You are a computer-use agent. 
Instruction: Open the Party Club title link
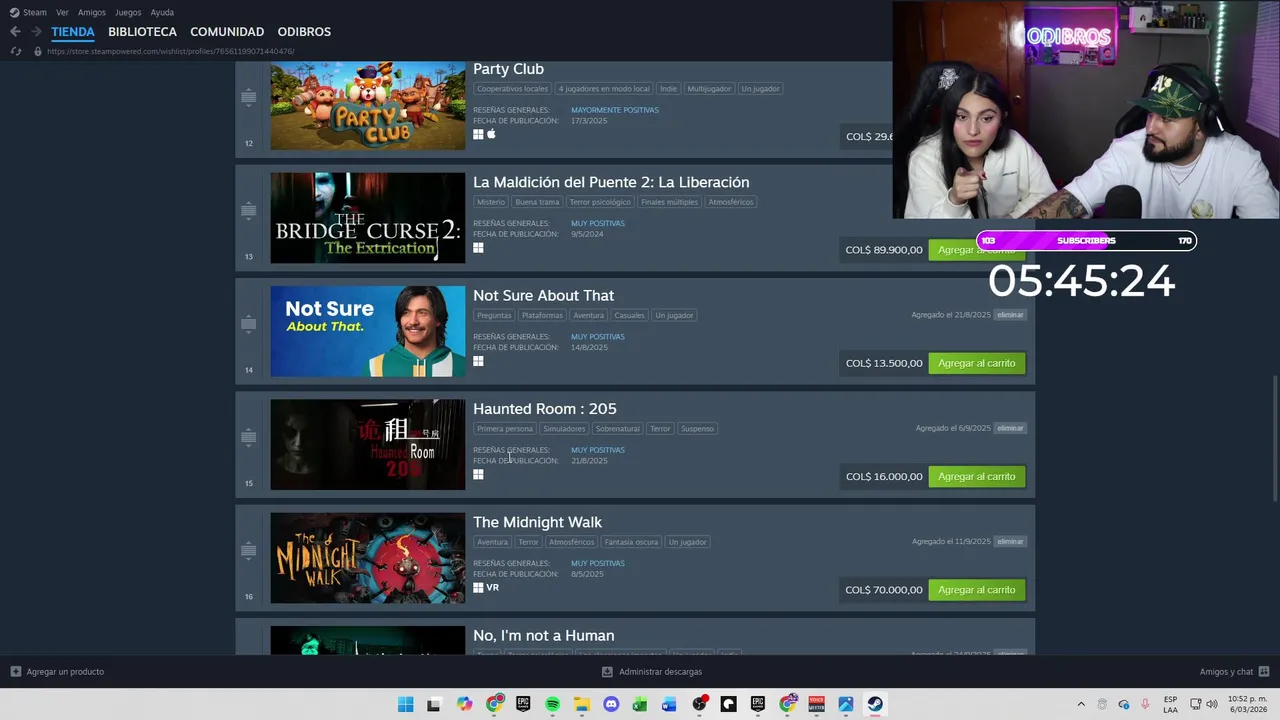coord(508,69)
